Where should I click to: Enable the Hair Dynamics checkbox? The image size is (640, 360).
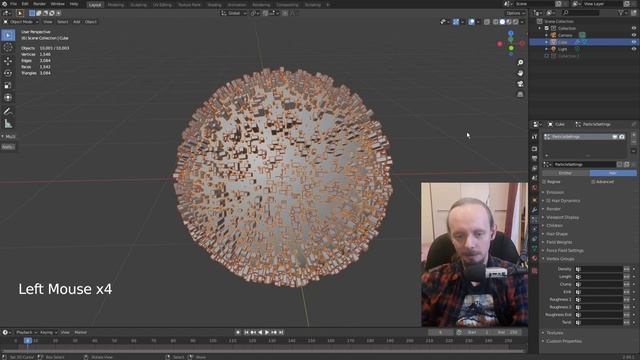(548, 201)
